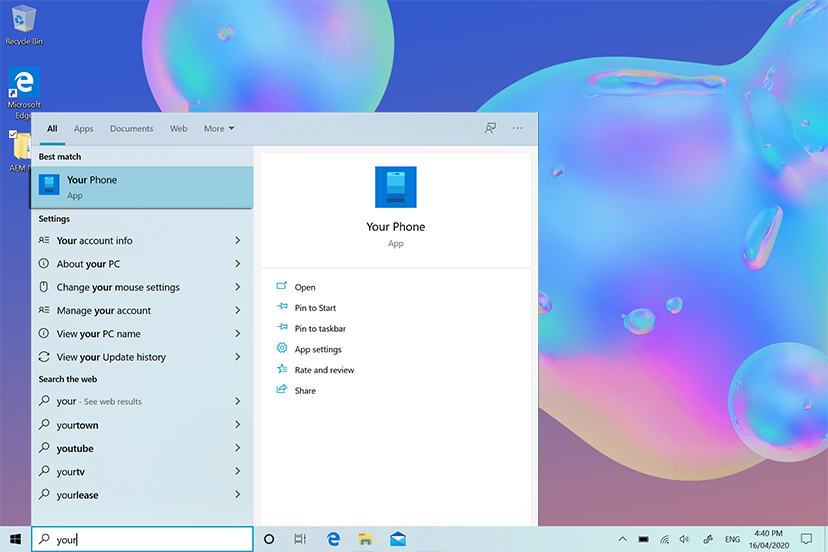828x552 pixels.
Task: Click the Share icon in the actions list
Action: tap(281, 389)
